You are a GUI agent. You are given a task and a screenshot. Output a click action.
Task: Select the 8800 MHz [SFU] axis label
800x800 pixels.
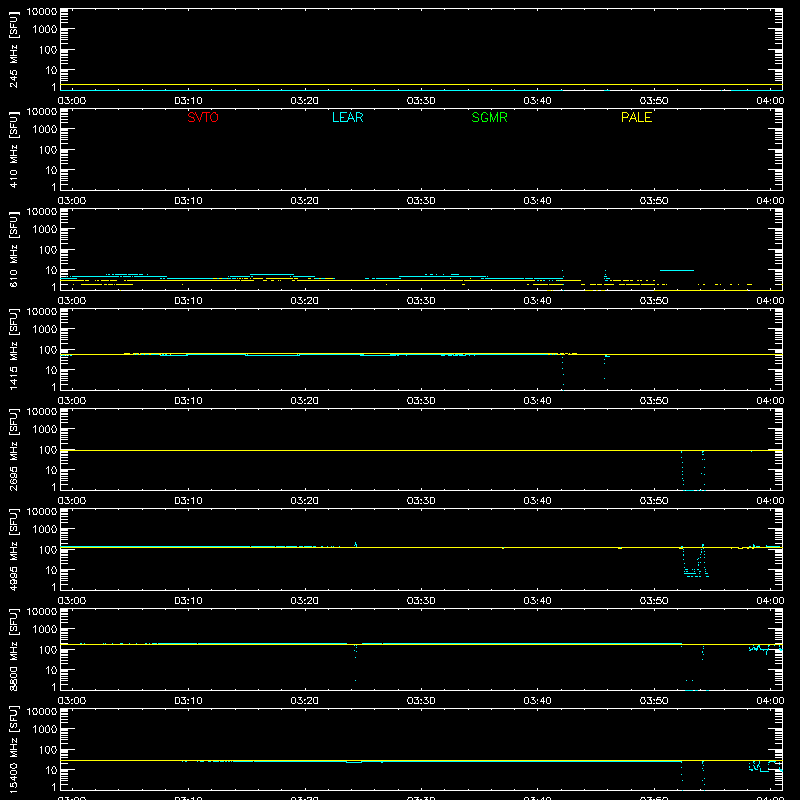pos(13,650)
